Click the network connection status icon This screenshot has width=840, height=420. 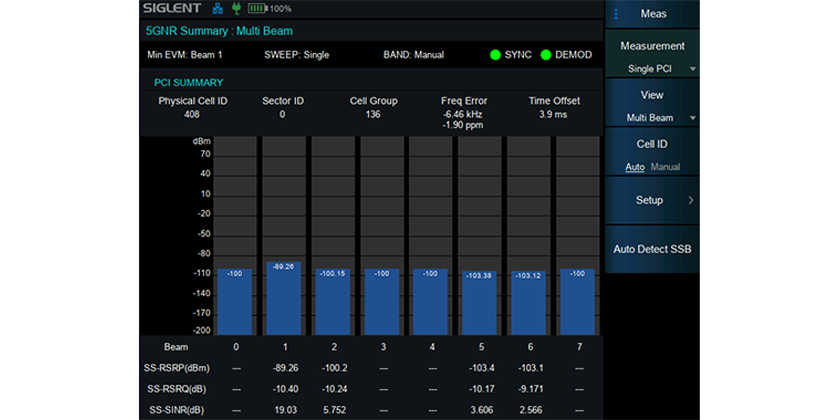[x=219, y=9]
